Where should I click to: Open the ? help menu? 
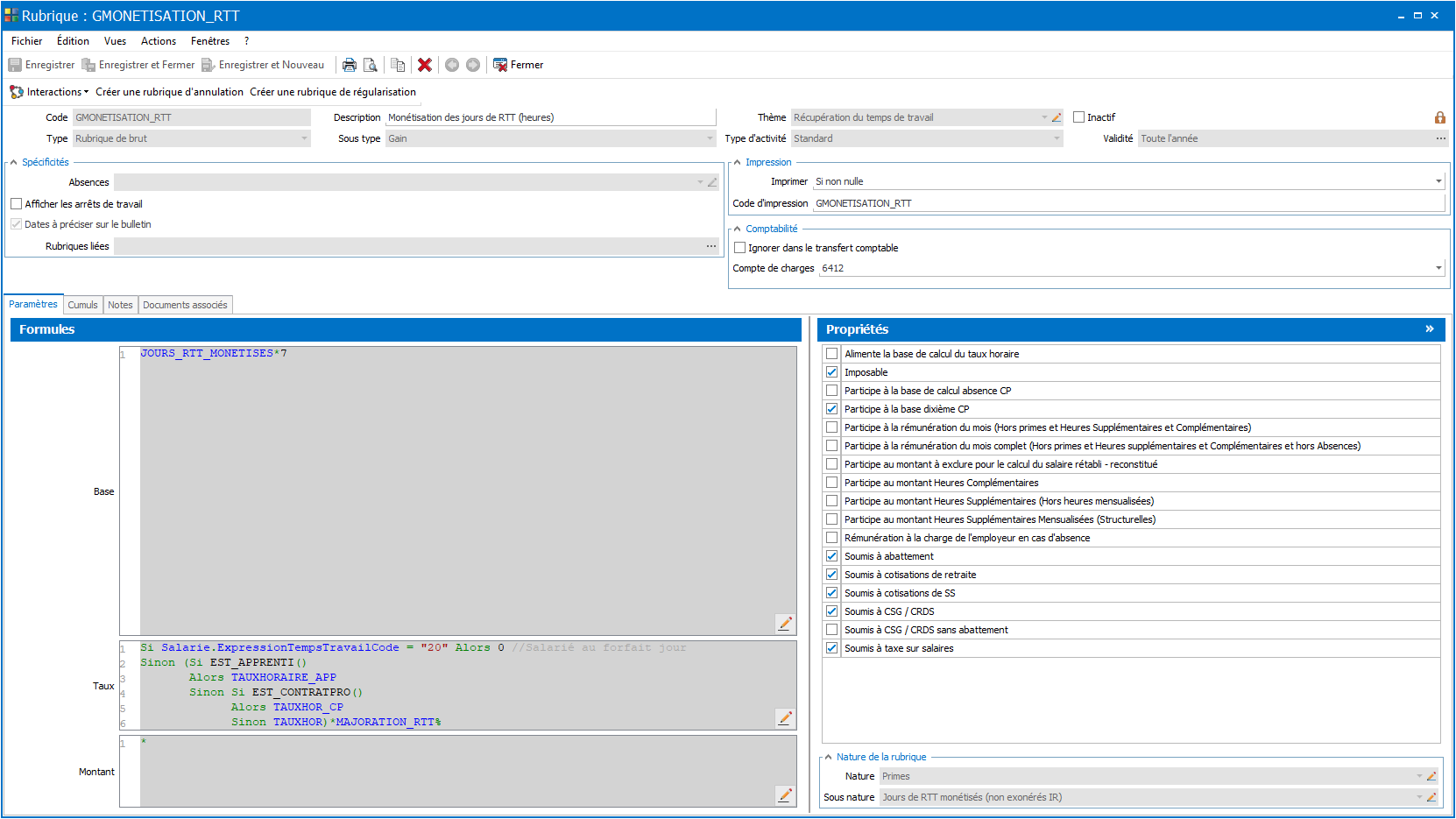(x=247, y=41)
